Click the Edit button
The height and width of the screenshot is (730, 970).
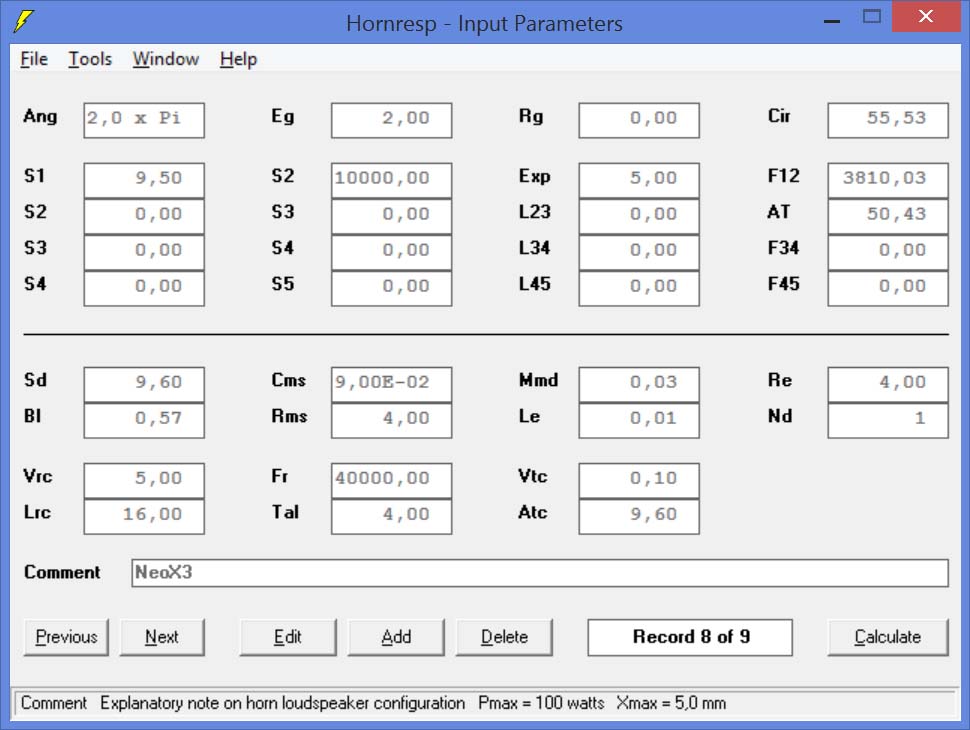tap(288, 637)
